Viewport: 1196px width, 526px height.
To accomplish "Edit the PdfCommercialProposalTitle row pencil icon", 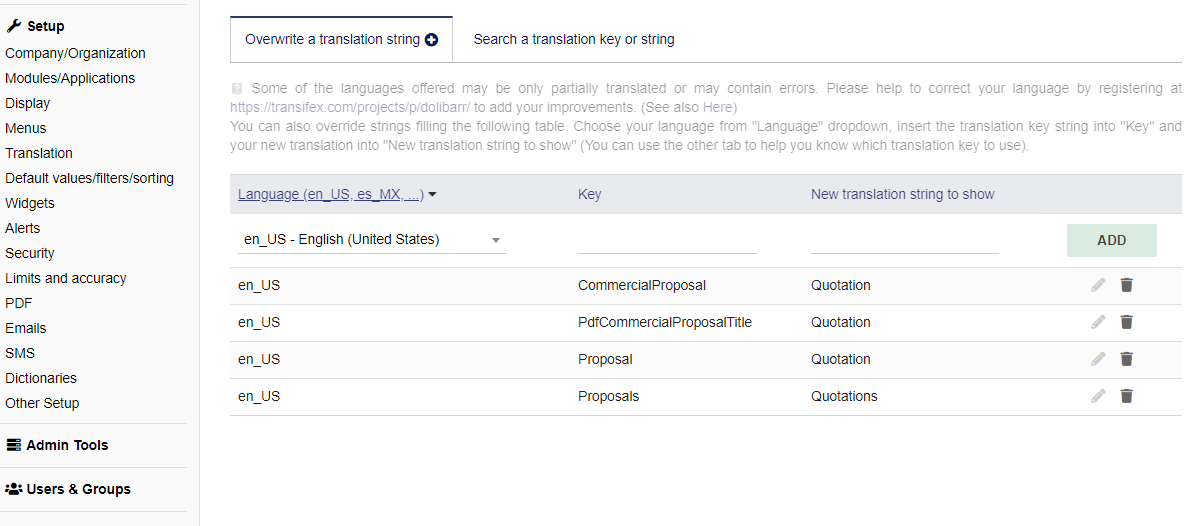I will (x=1098, y=322).
